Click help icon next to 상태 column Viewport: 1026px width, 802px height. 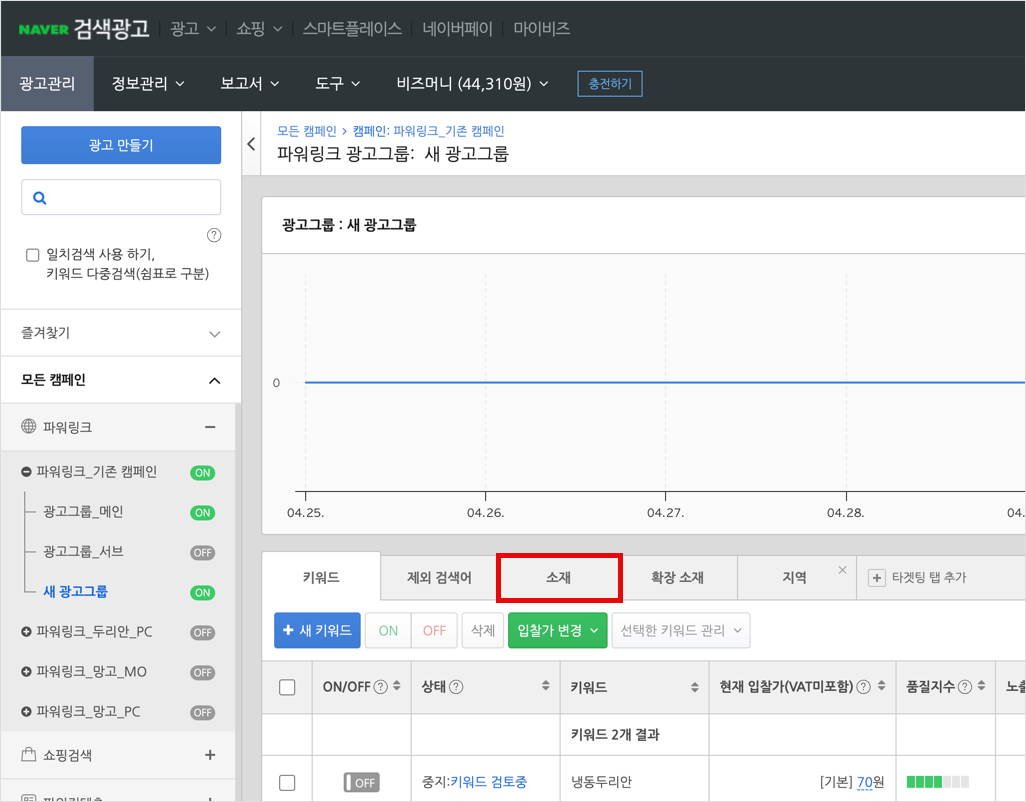point(456,687)
